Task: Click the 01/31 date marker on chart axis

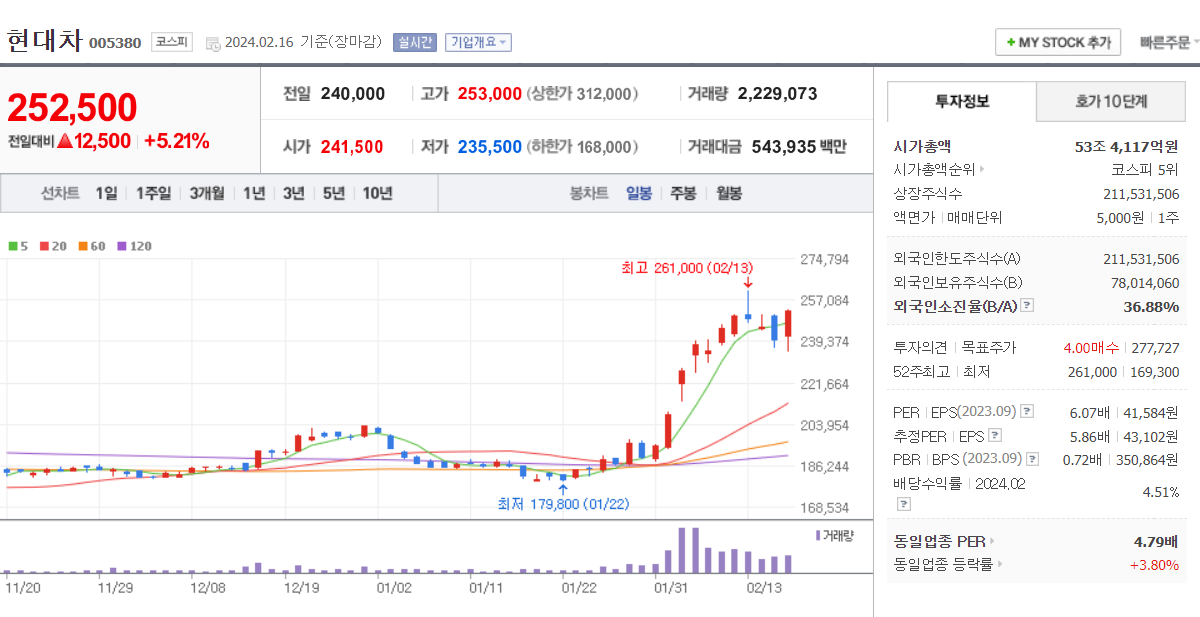Action: click(672, 588)
